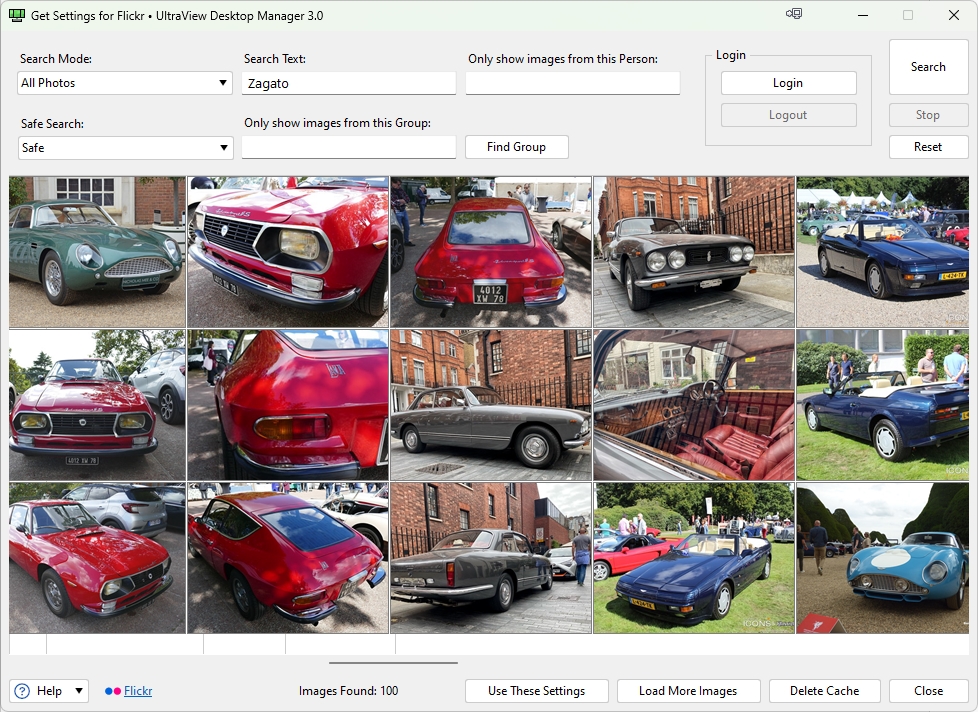Click the UltraView app icon in title bar
The image size is (978, 712).
pos(16,16)
